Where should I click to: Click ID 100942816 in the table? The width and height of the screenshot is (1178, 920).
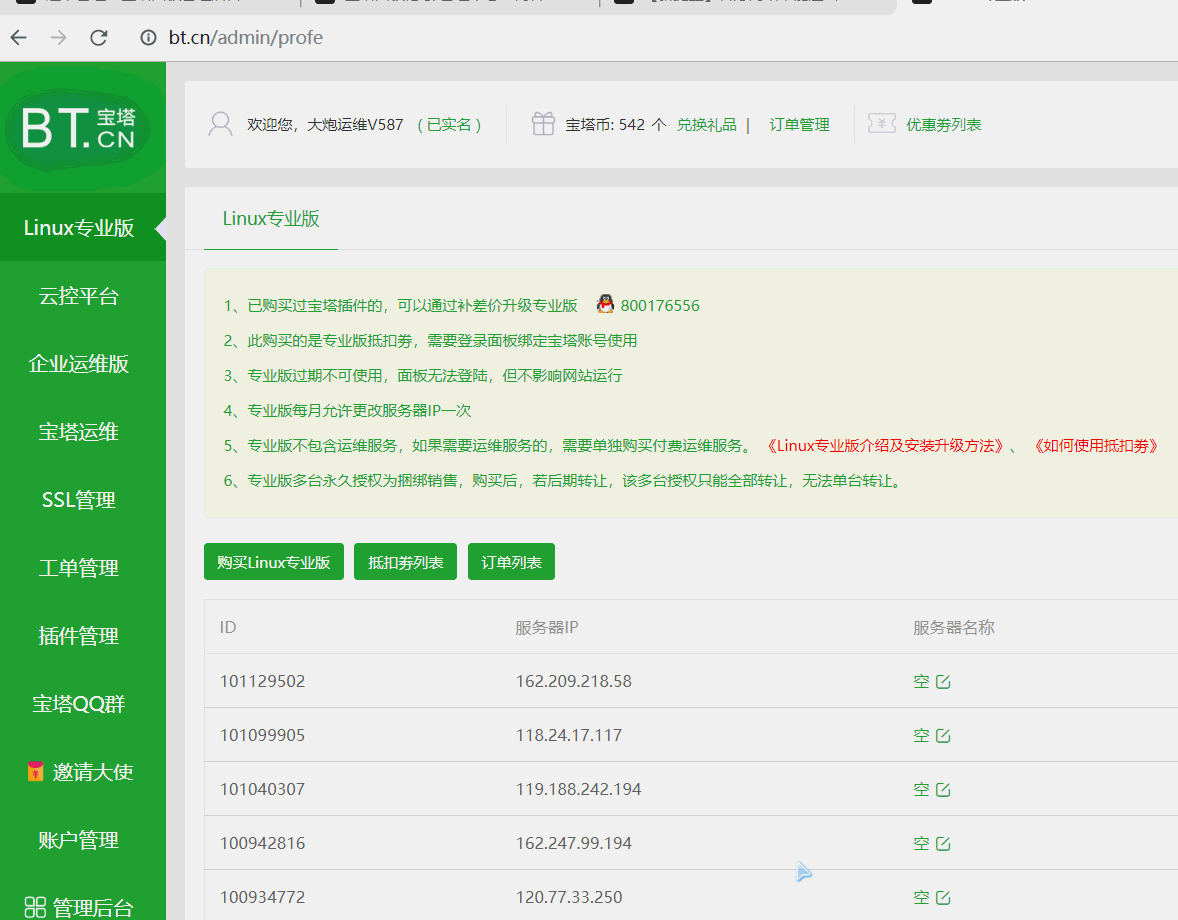(x=262, y=843)
